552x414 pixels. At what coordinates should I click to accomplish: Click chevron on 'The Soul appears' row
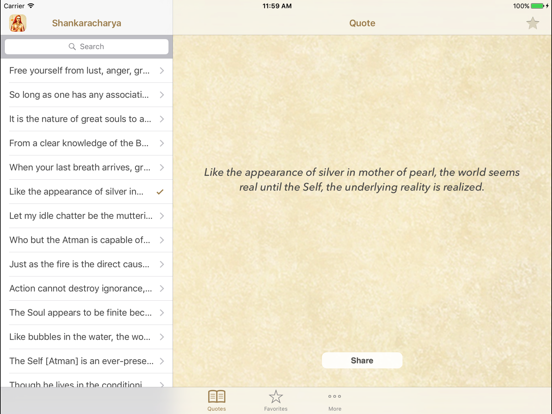tap(162, 313)
